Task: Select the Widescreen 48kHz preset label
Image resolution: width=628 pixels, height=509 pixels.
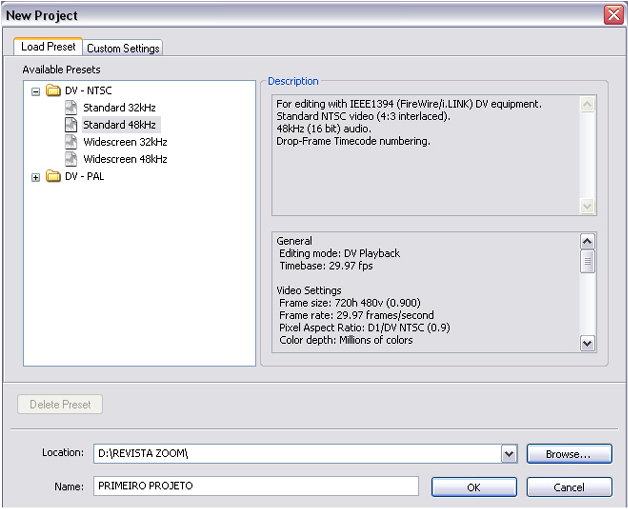Action: [125, 159]
